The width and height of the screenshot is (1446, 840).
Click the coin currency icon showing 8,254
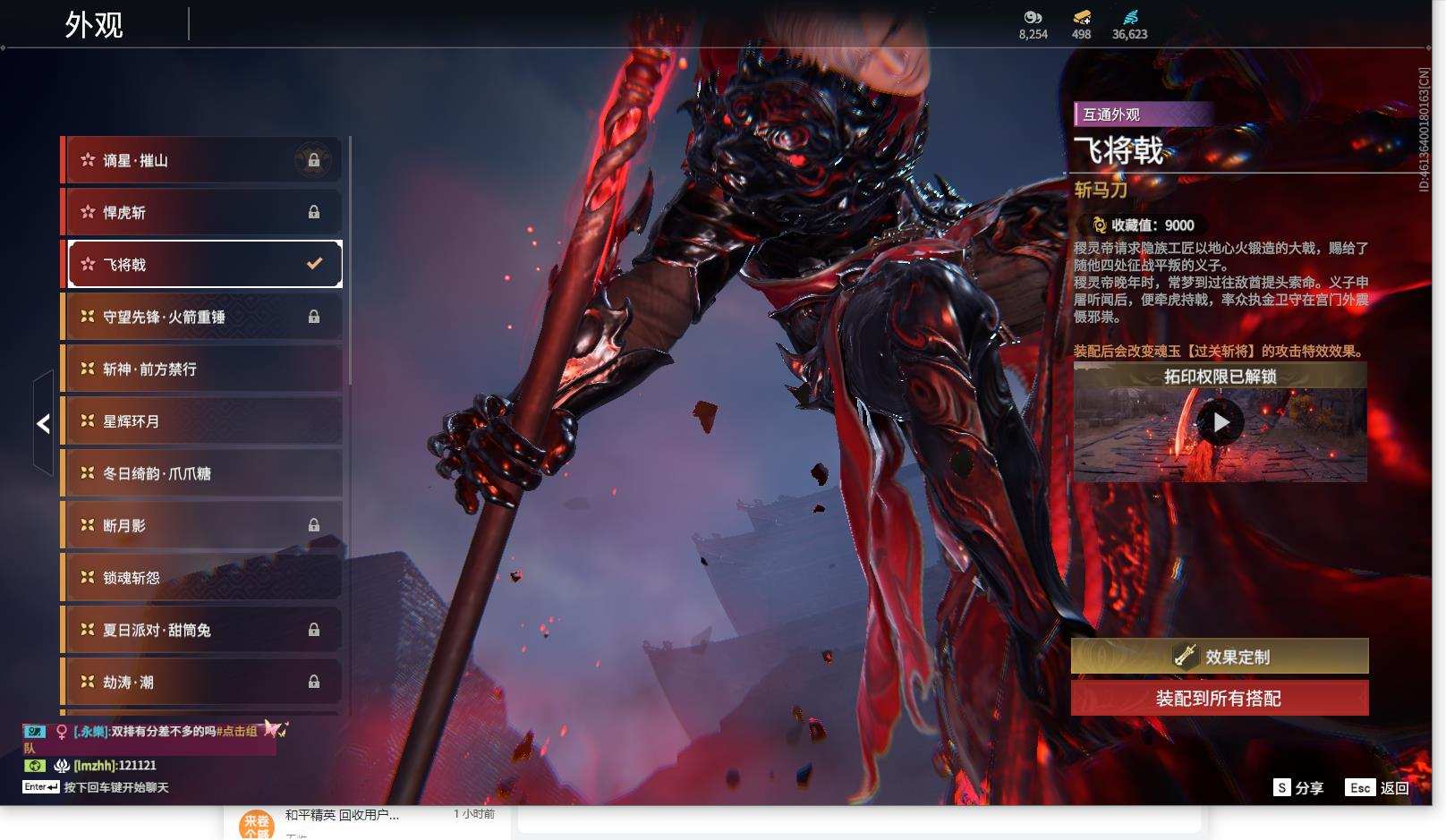pyautogui.click(x=1033, y=17)
